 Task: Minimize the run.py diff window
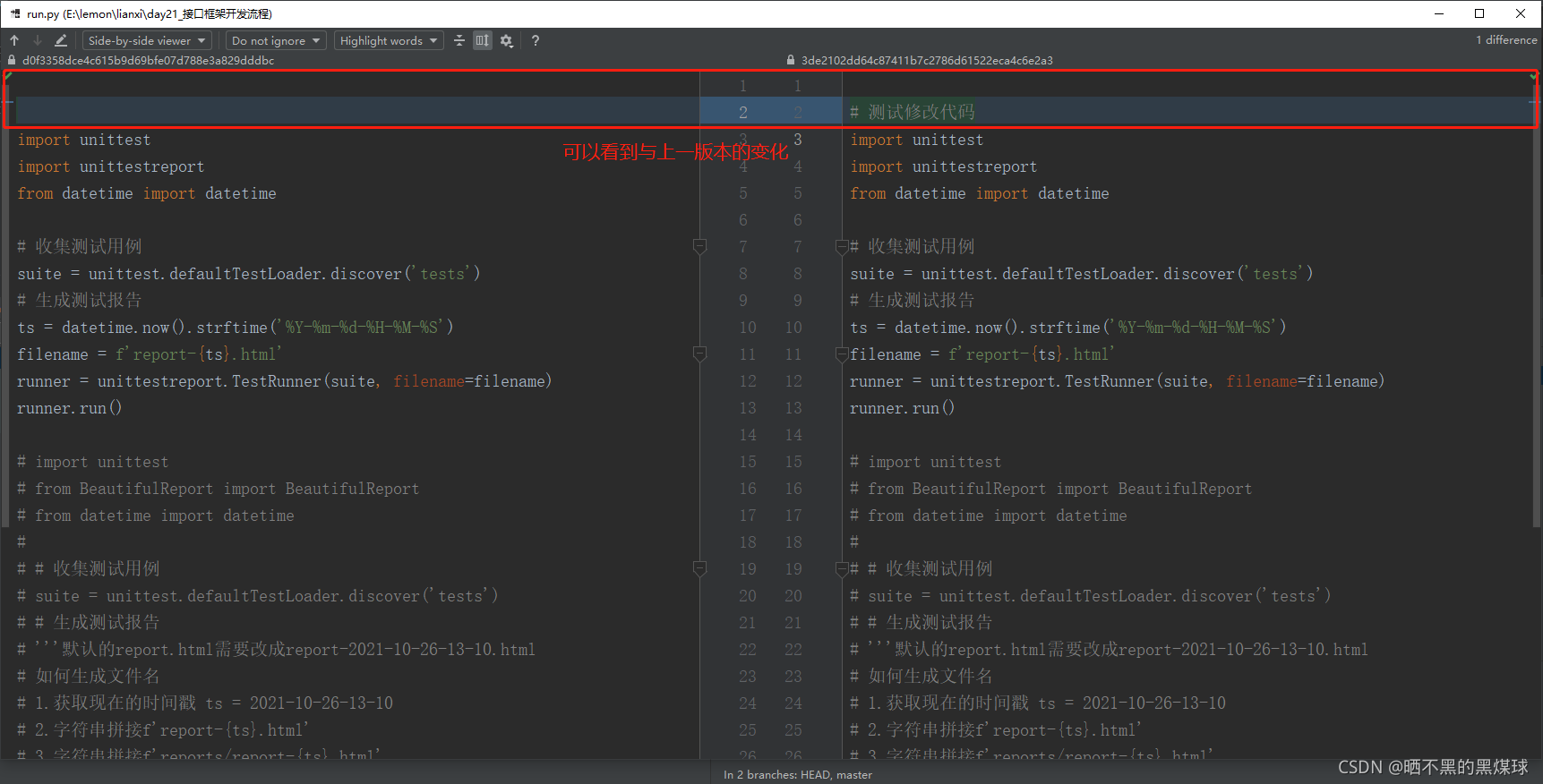1439,13
